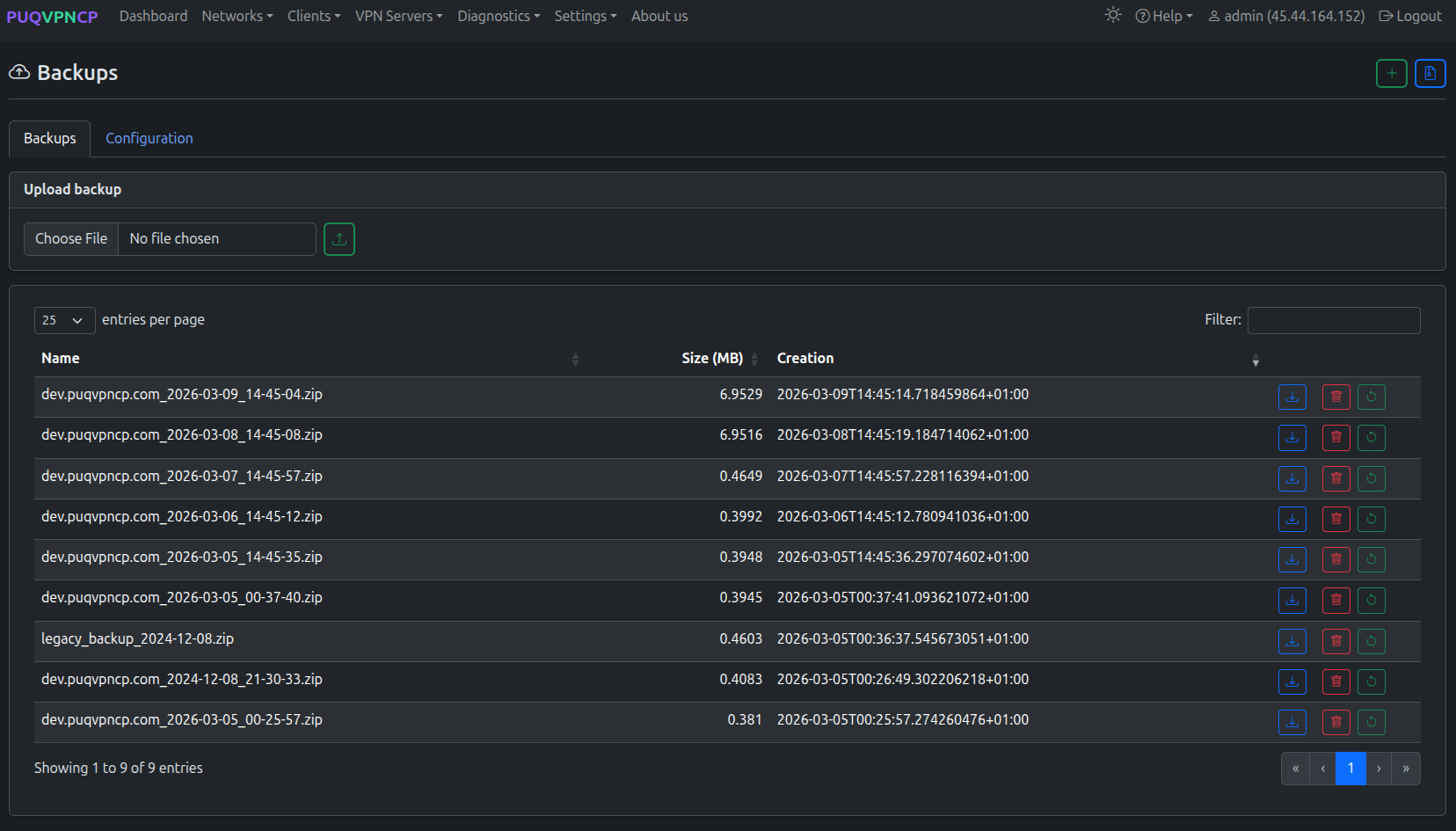Select the Backups tab
The width and height of the screenshot is (1456, 831).
[x=50, y=138]
